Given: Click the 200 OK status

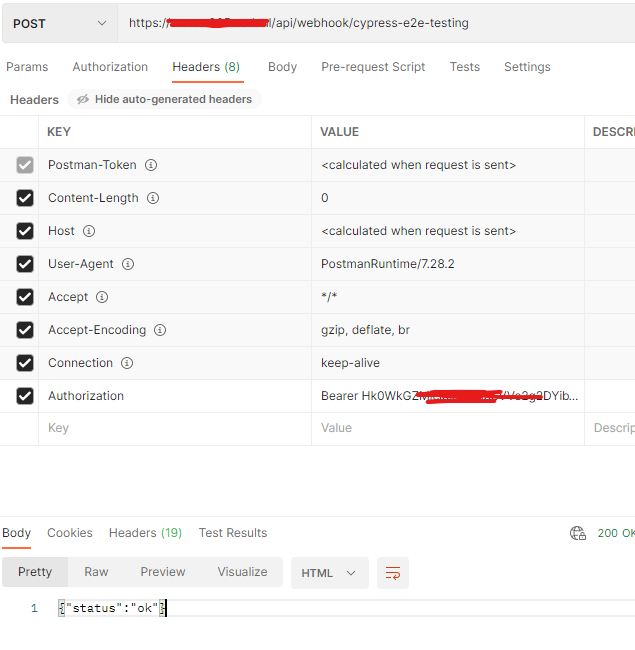Looking at the screenshot, I should 616,533.
